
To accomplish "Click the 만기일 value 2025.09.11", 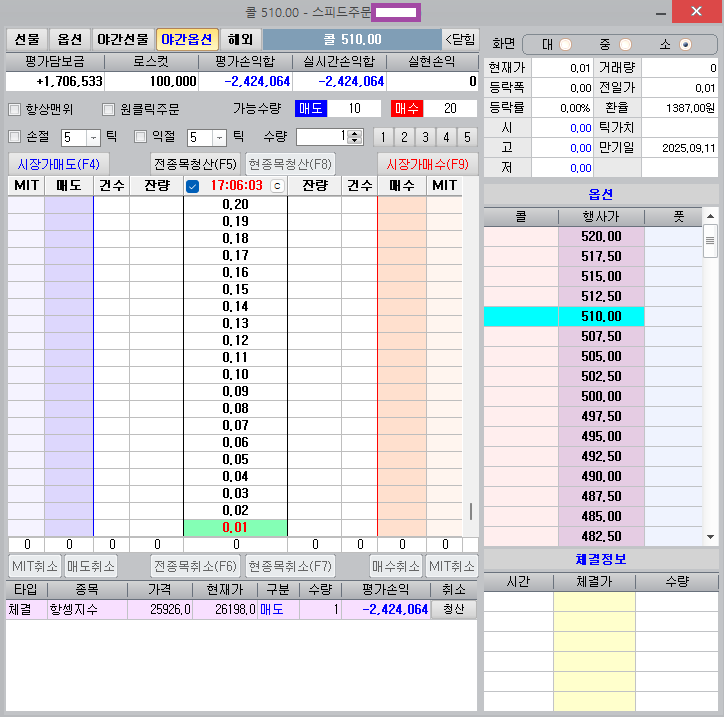I will (680, 148).
